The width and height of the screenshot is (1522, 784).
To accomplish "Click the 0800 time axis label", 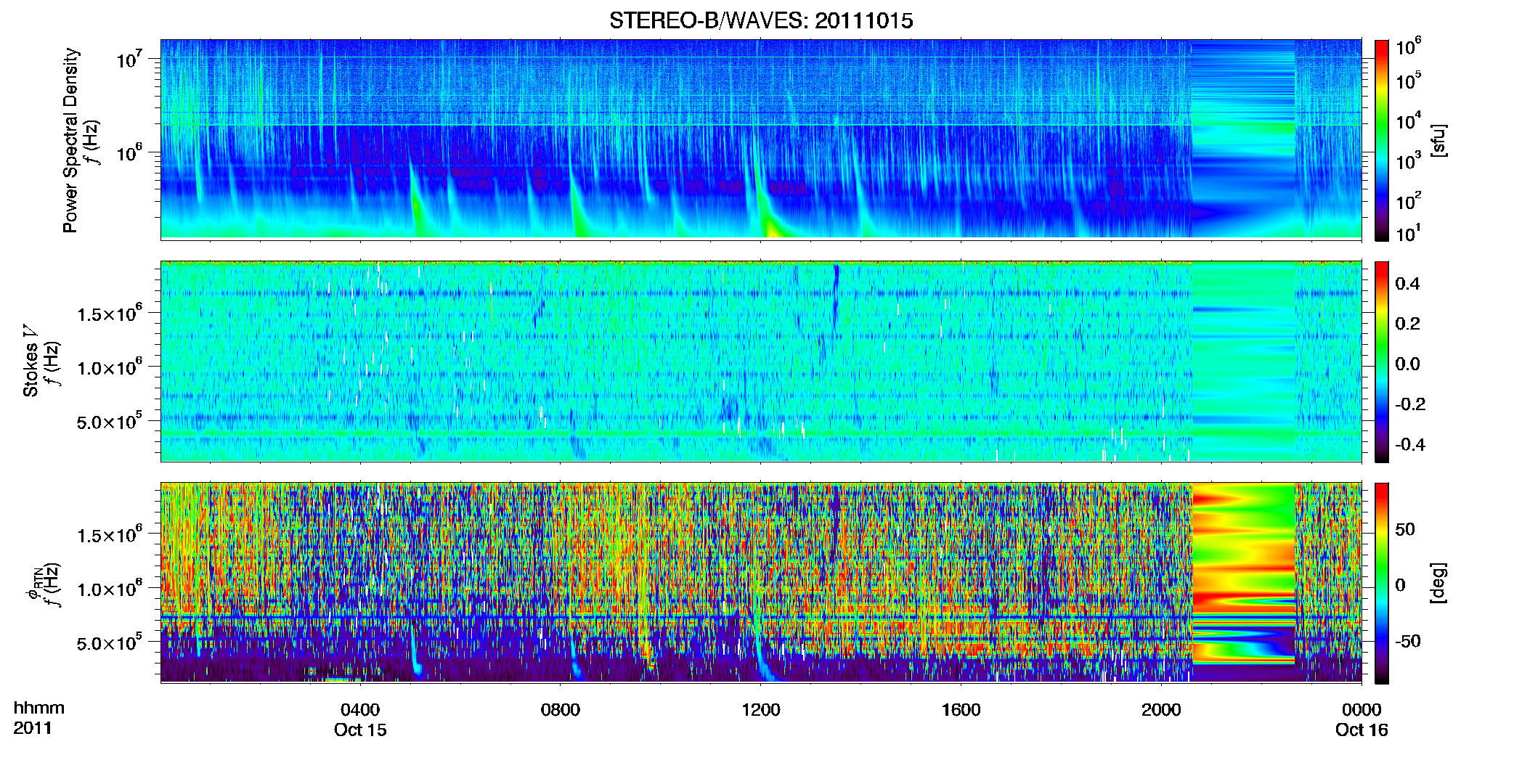I will coord(561,709).
